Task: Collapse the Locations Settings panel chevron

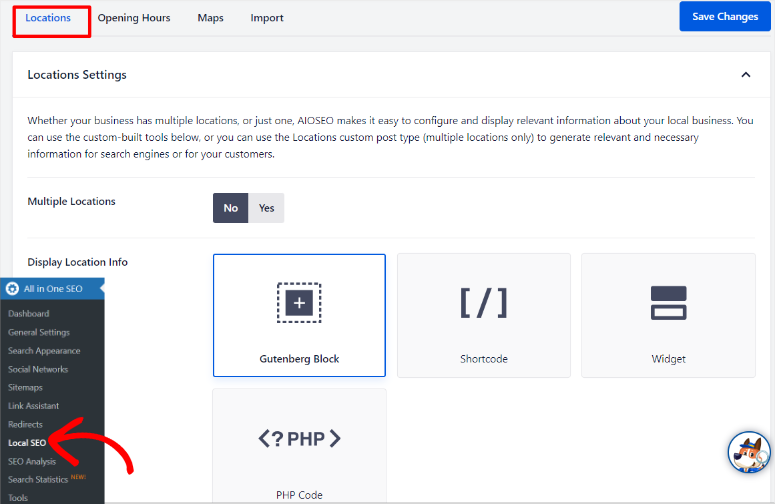Action: [x=745, y=75]
